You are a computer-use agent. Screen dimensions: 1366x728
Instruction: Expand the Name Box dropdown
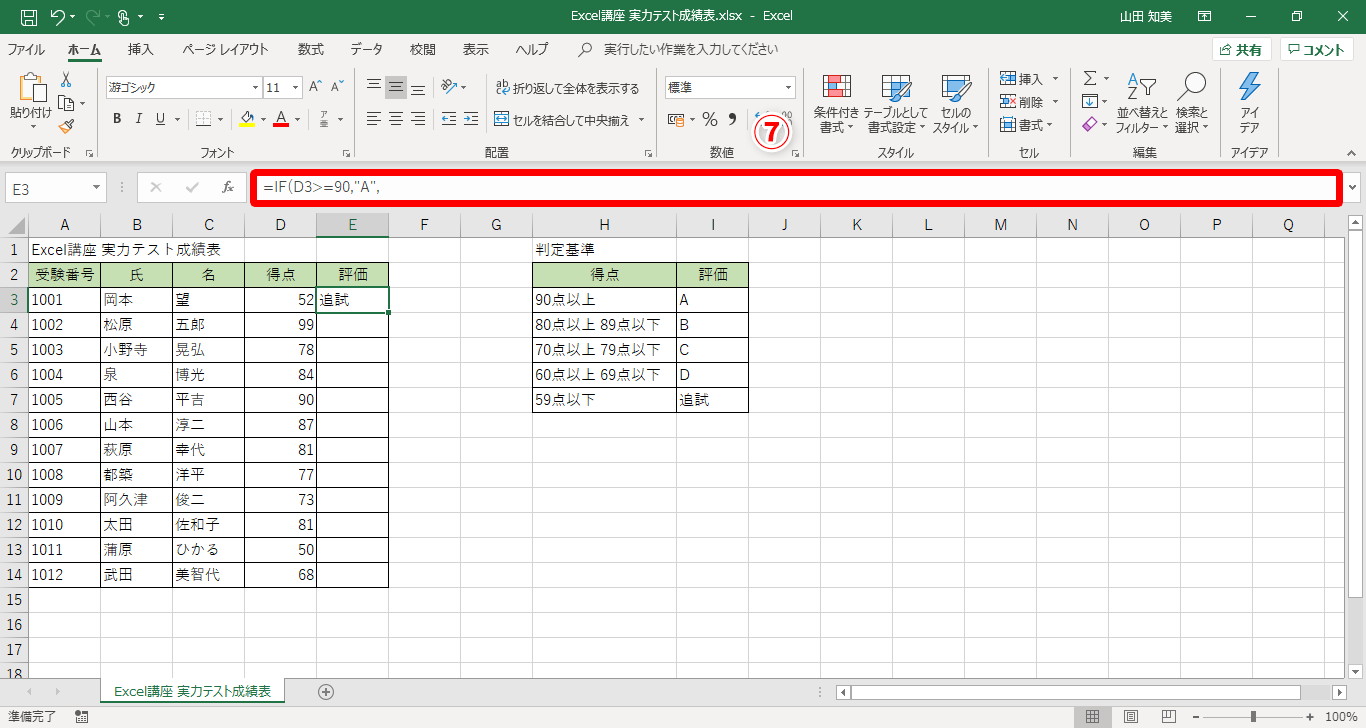(x=96, y=187)
